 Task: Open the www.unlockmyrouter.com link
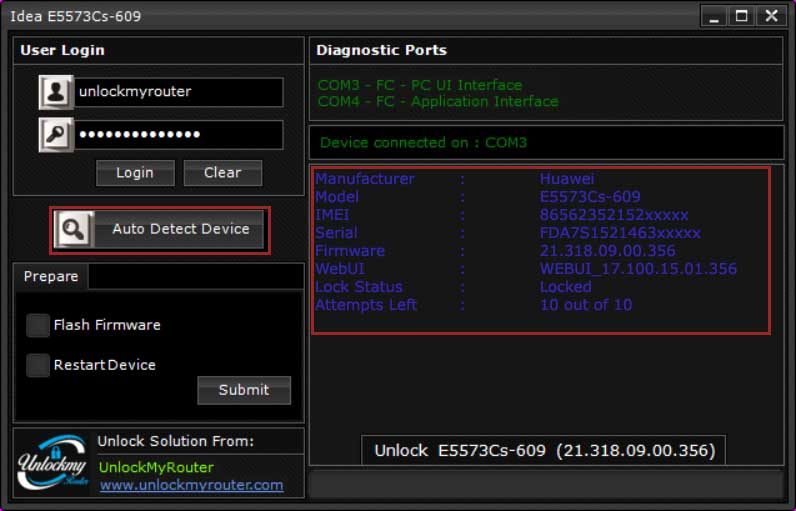191,485
